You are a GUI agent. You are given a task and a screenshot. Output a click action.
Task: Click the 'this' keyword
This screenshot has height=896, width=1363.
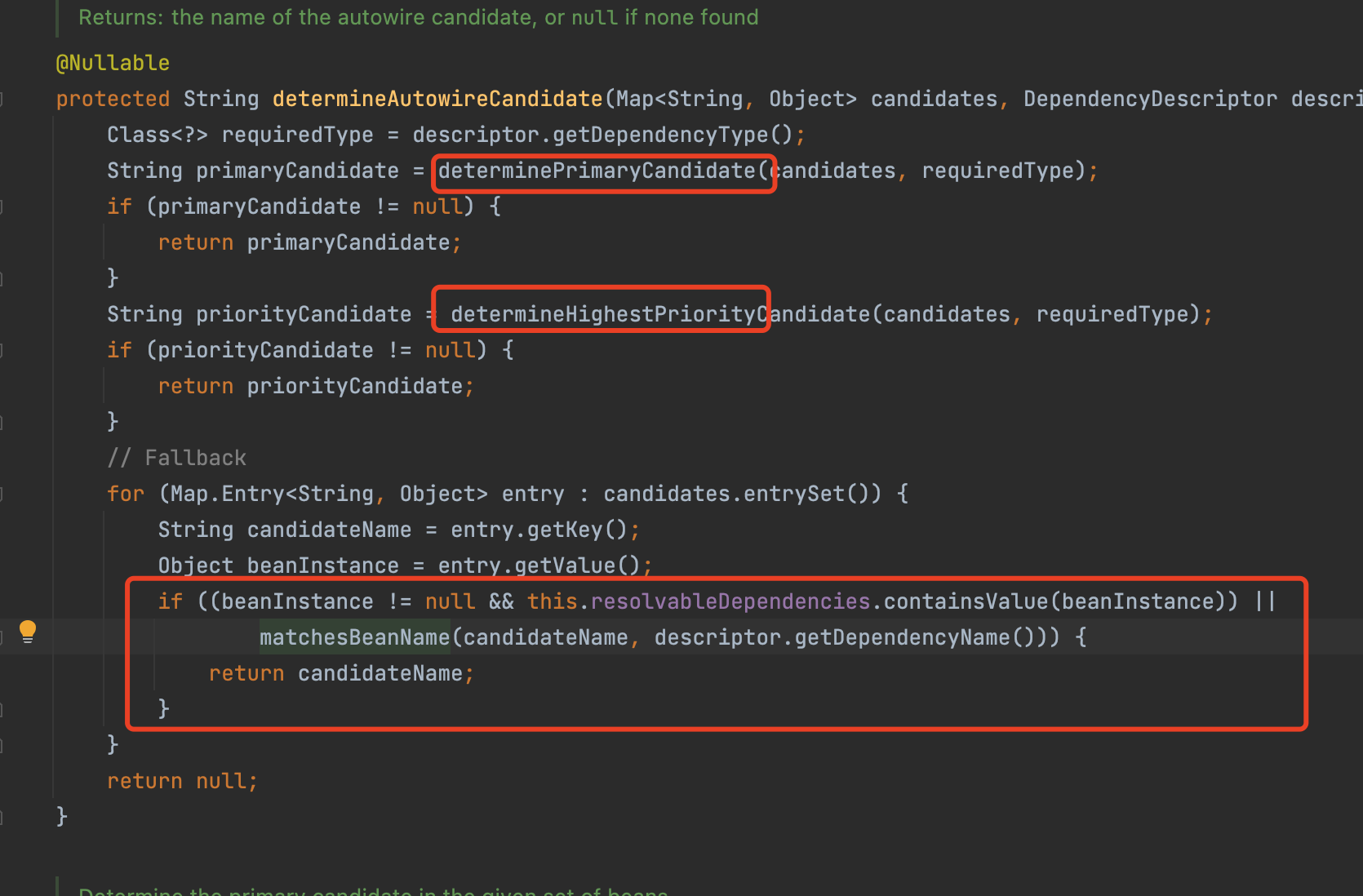pos(553,601)
